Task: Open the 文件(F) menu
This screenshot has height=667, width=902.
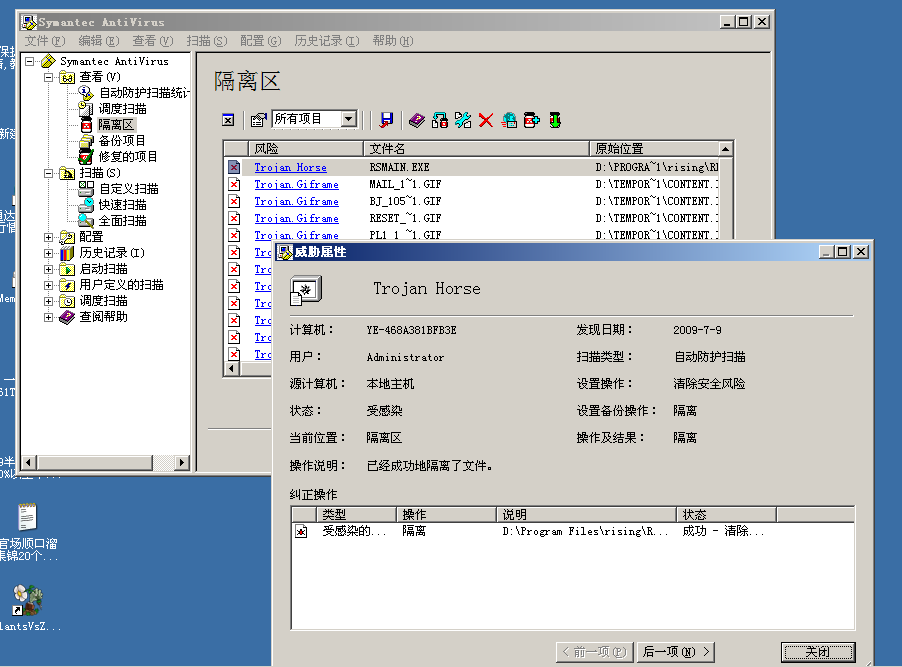Action: coord(45,41)
